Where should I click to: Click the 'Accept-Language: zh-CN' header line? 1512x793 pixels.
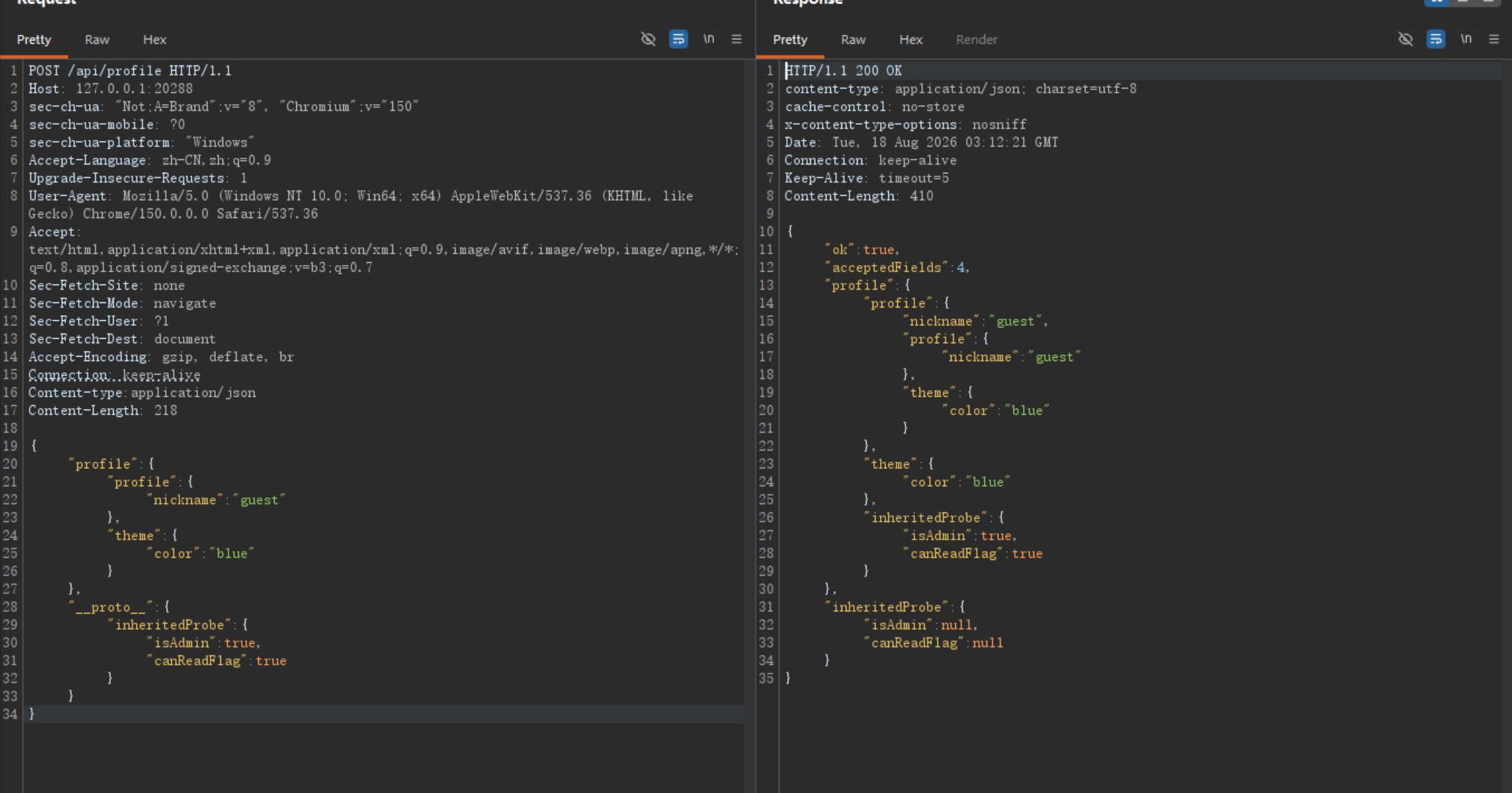coord(150,160)
